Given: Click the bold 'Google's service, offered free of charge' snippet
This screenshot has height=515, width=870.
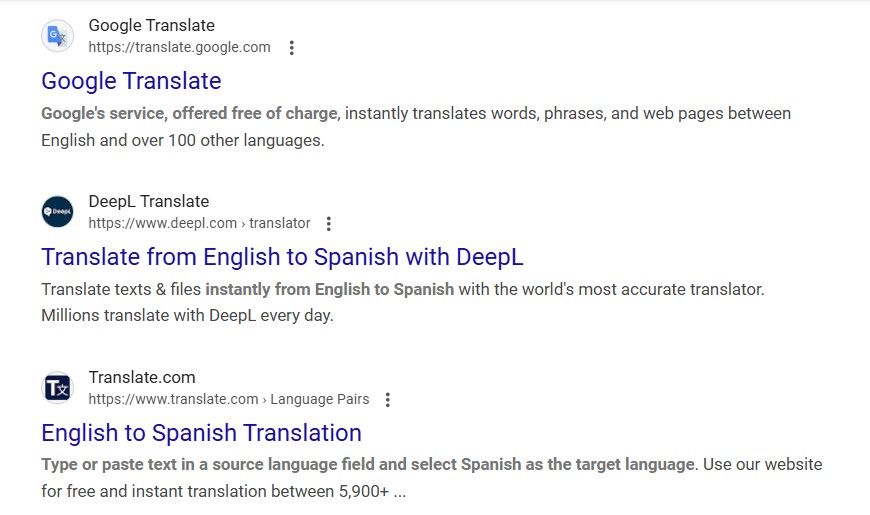Looking at the screenshot, I should pos(190,114).
